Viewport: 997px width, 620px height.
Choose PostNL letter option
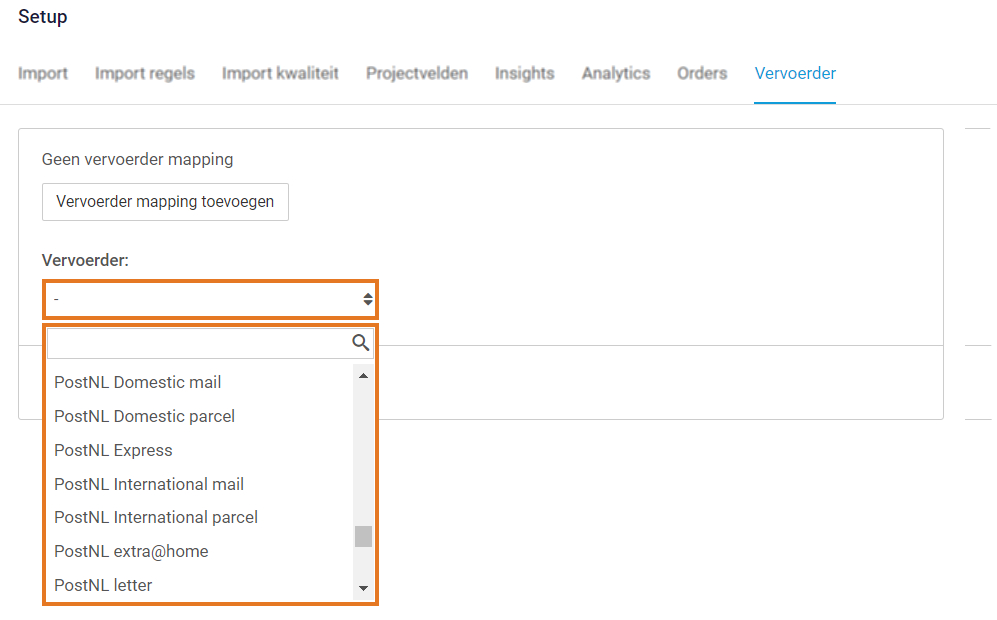103,585
